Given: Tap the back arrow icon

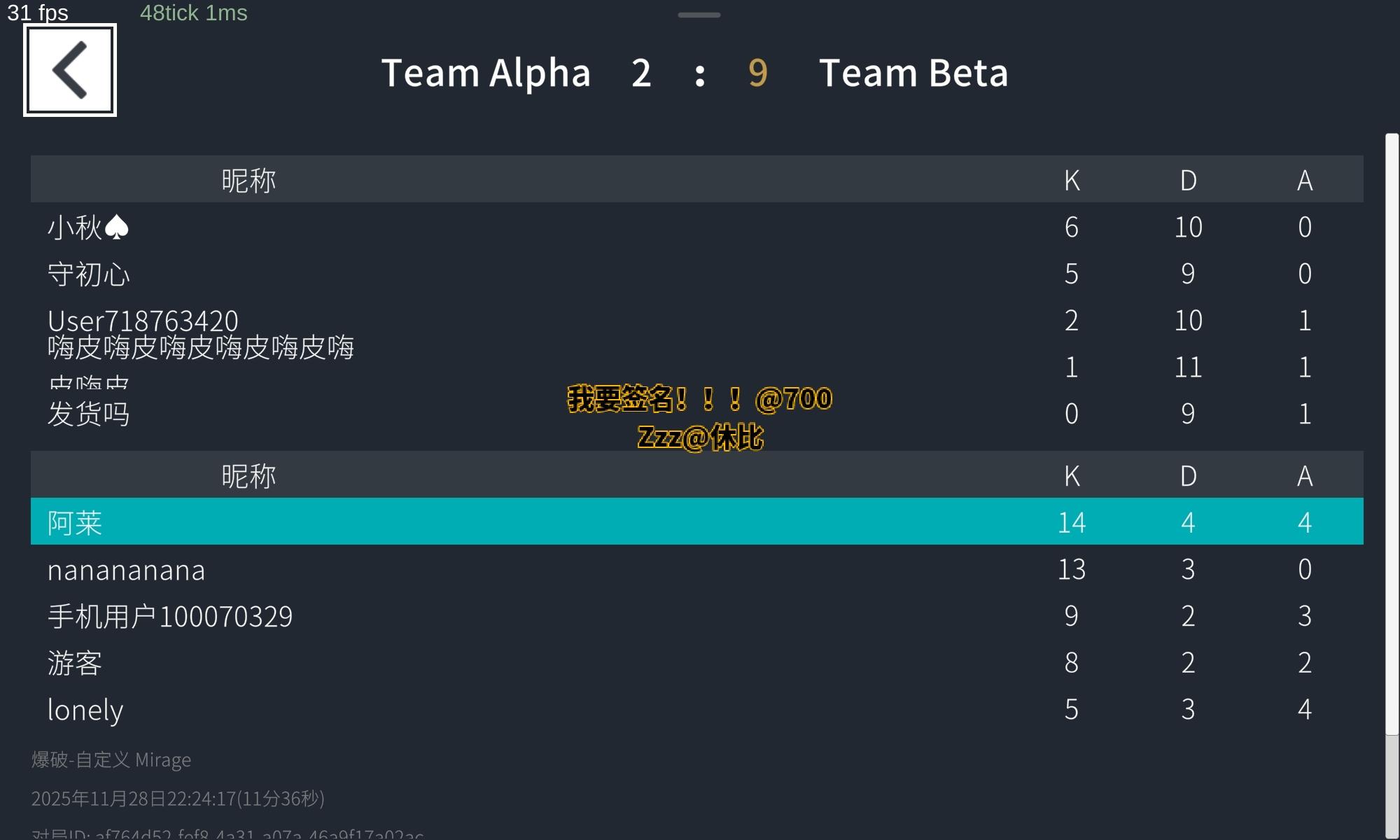Looking at the screenshot, I should (70, 70).
